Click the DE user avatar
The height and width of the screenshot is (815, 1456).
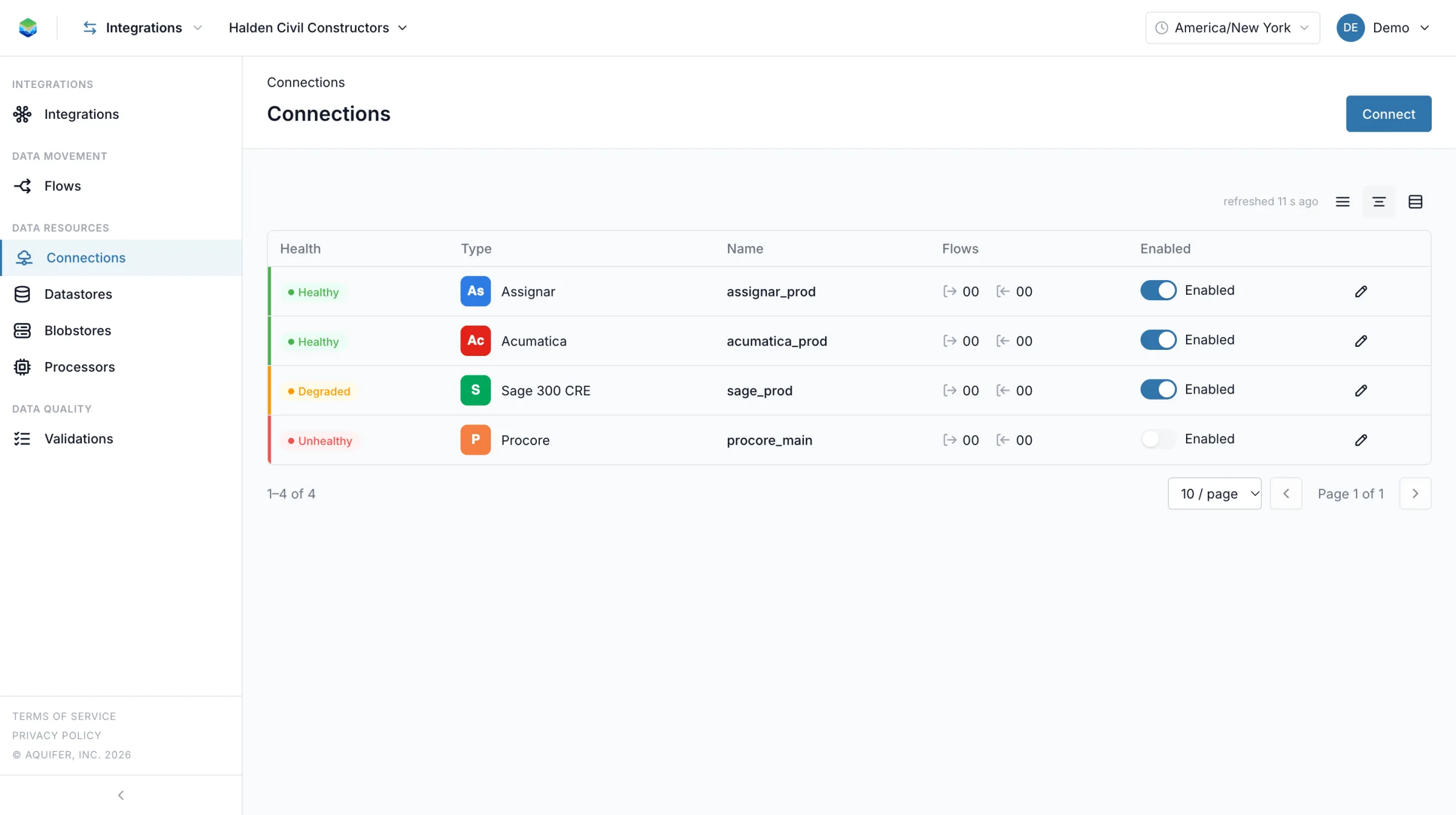(x=1350, y=28)
